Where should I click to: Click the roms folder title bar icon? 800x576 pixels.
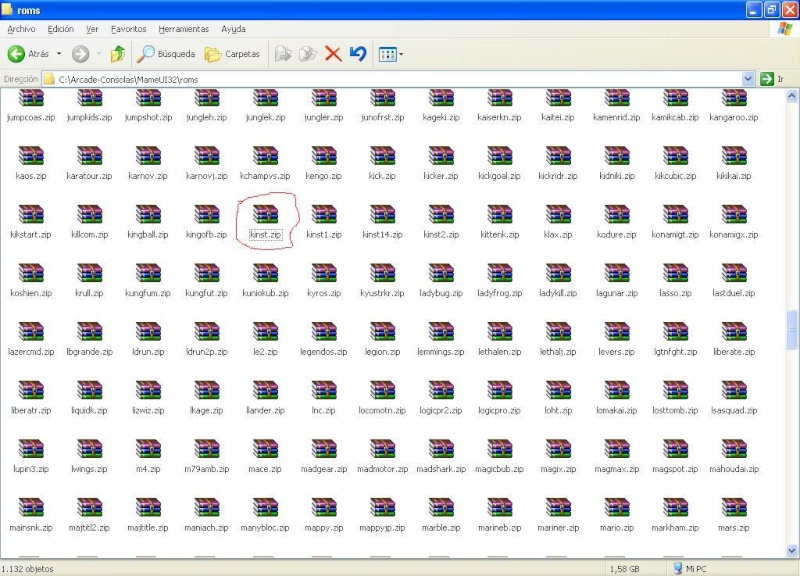pyautogui.click(x=7, y=10)
